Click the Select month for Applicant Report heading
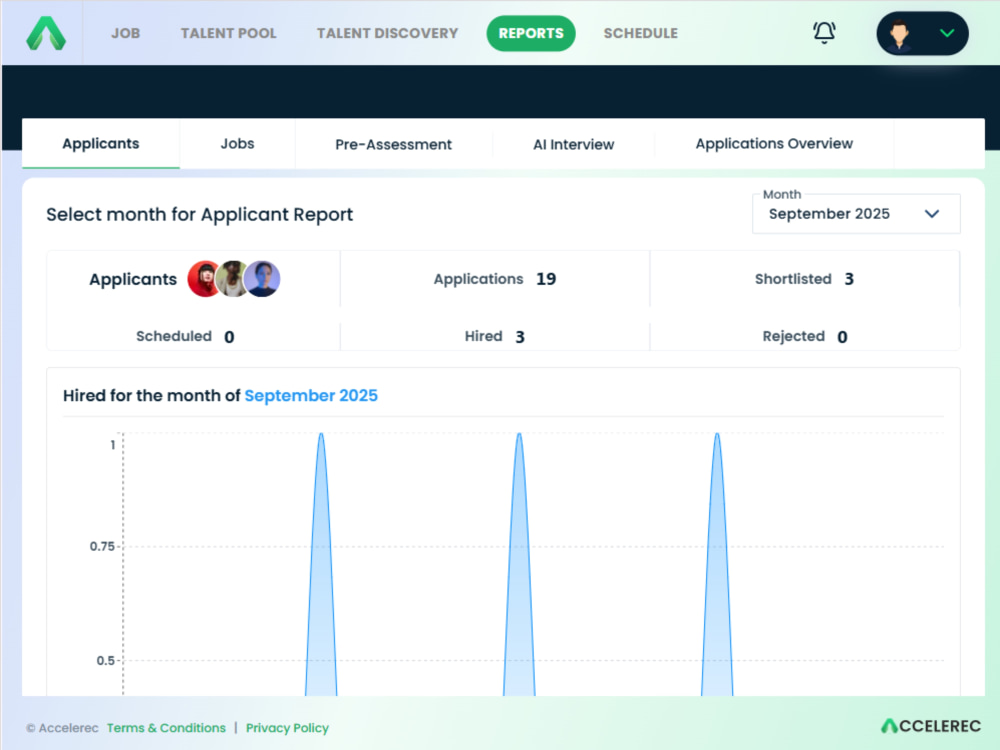This screenshot has height=750, width=1000. [x=199, y=214]
